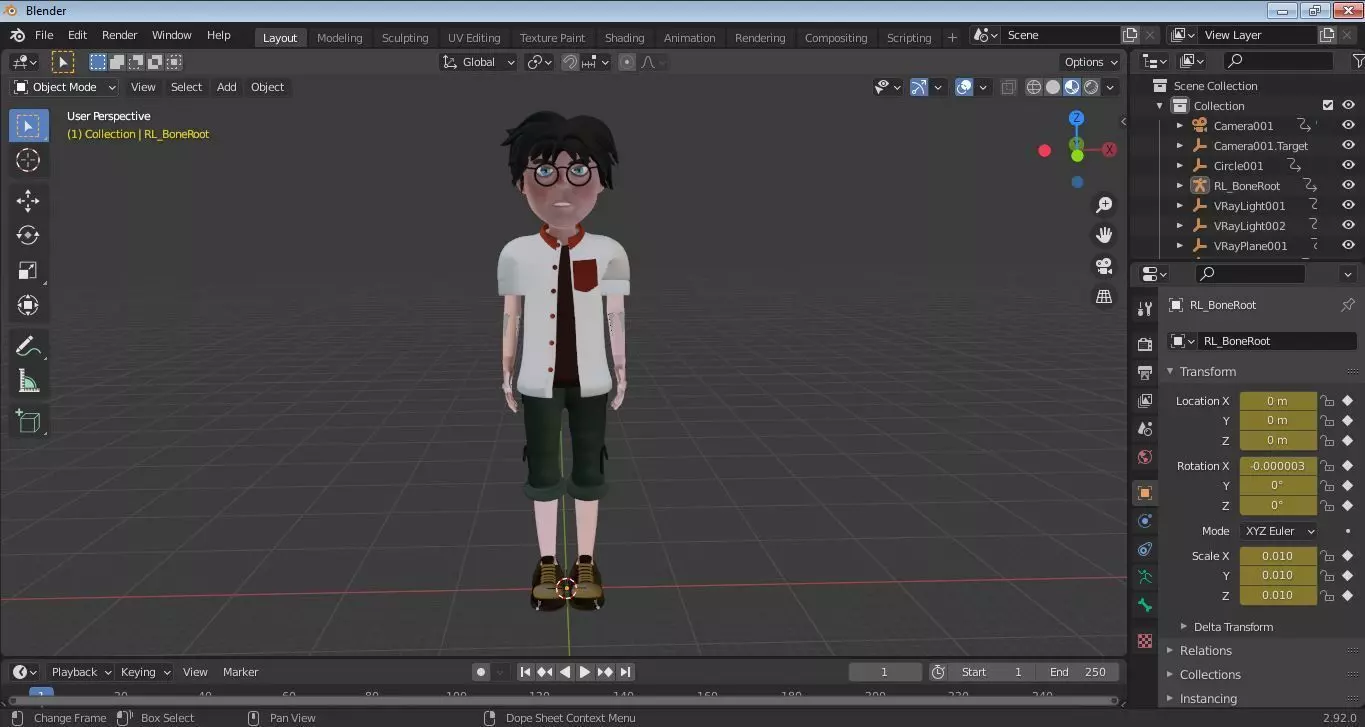Hide RL_BoneRoot in the outliner
Viewport: 1365px width, 727px height.
1348,186
